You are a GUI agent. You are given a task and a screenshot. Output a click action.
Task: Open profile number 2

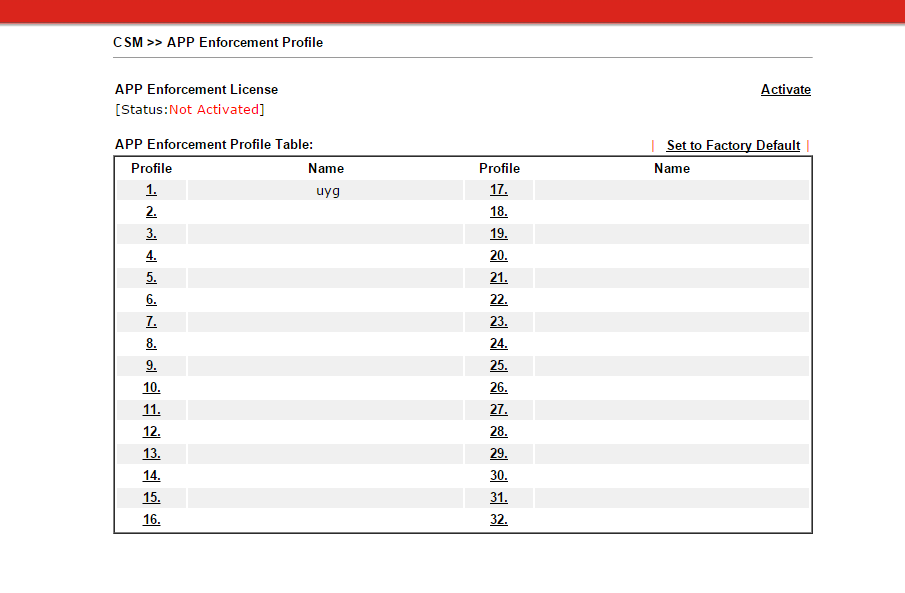pyautogui.click(x=151, y=212)
